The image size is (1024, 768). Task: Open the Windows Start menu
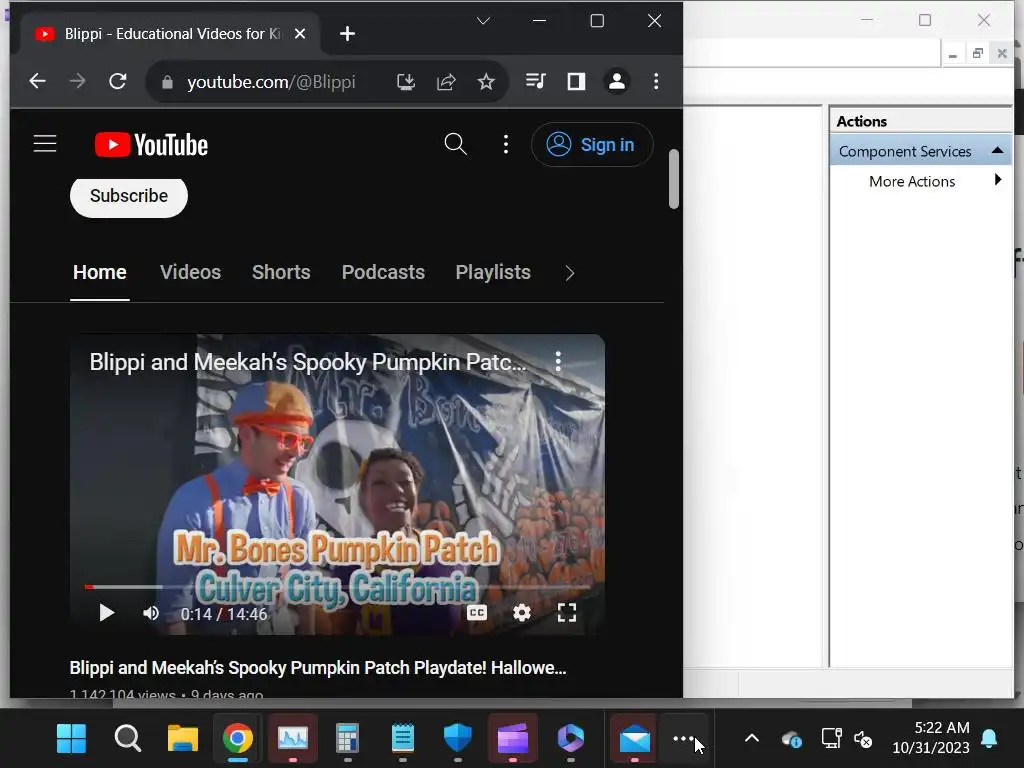point(71,739)
